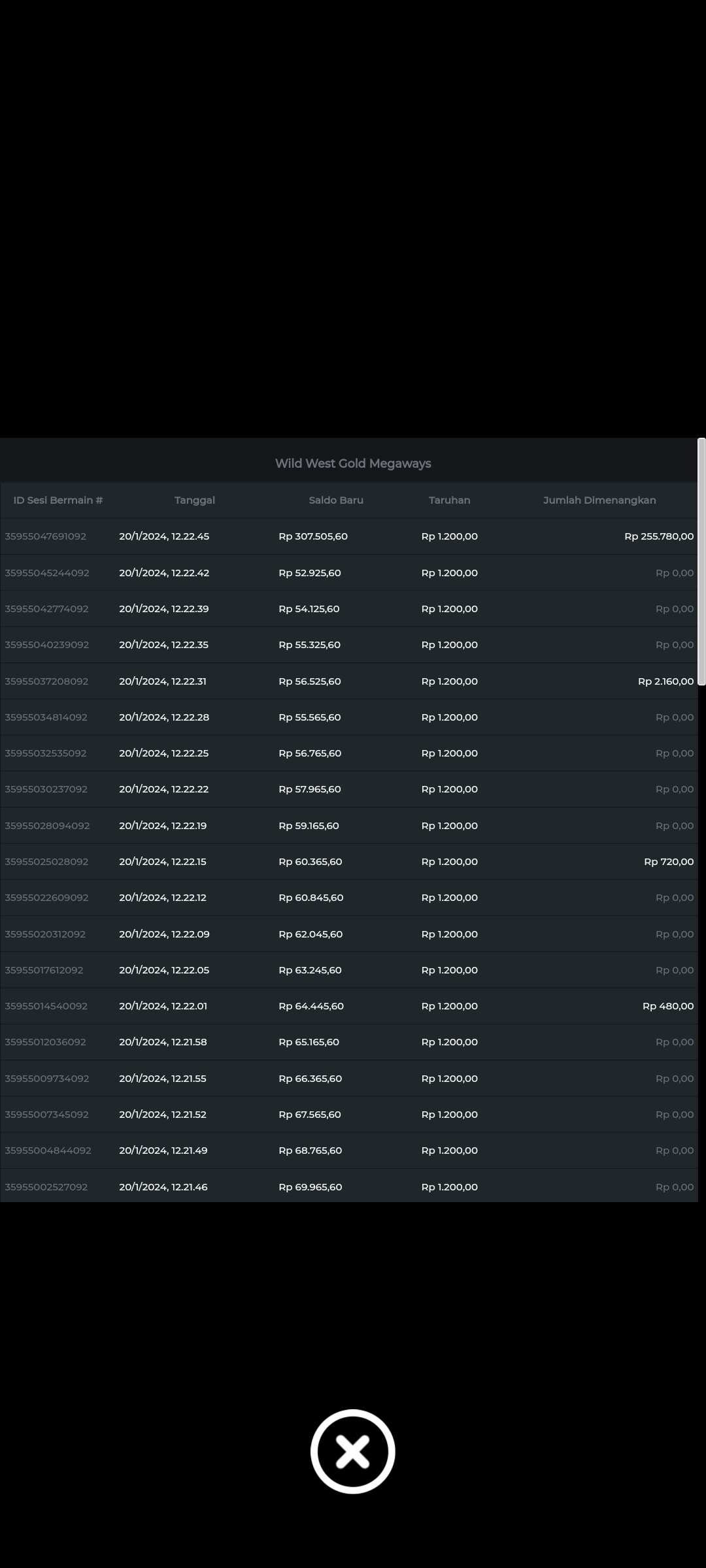Click the 'ID Sesi Bermain #' column header
Viewport: 706px width, 1568px height.
pyautogui.click(x=58, y=500)
